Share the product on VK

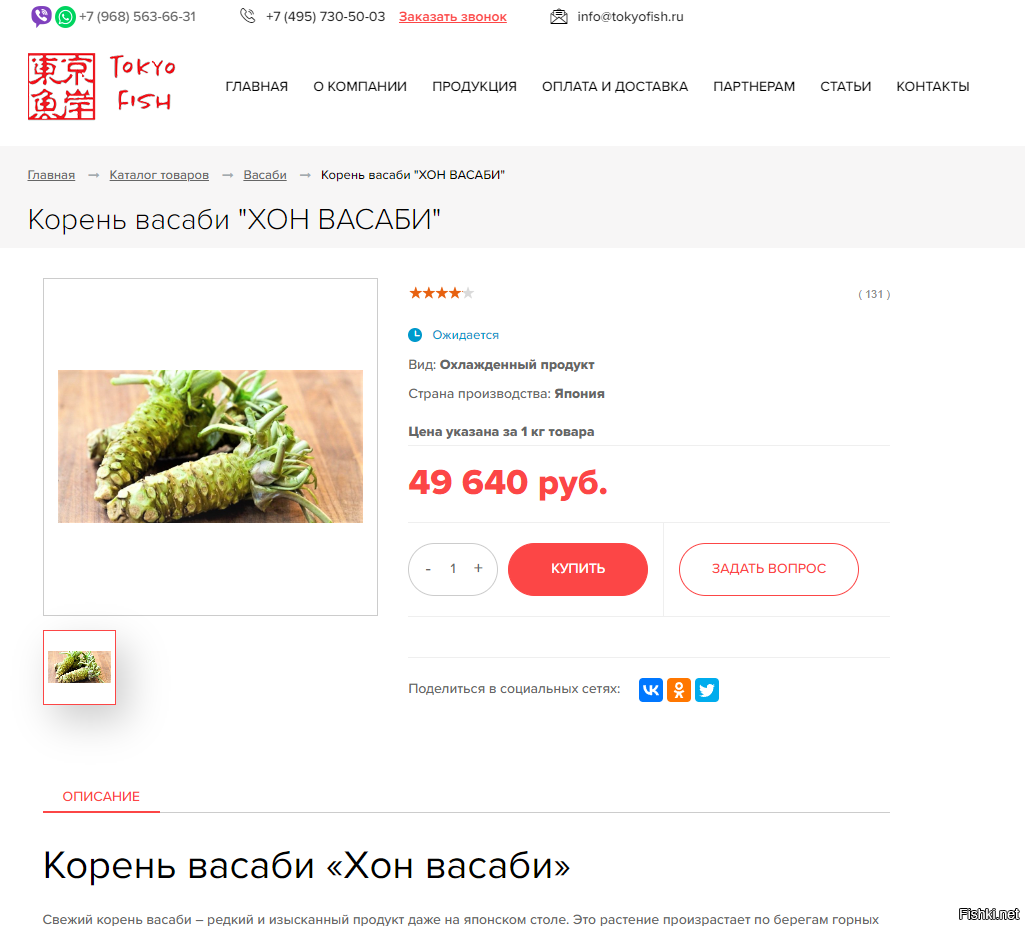tap(651, 689)
